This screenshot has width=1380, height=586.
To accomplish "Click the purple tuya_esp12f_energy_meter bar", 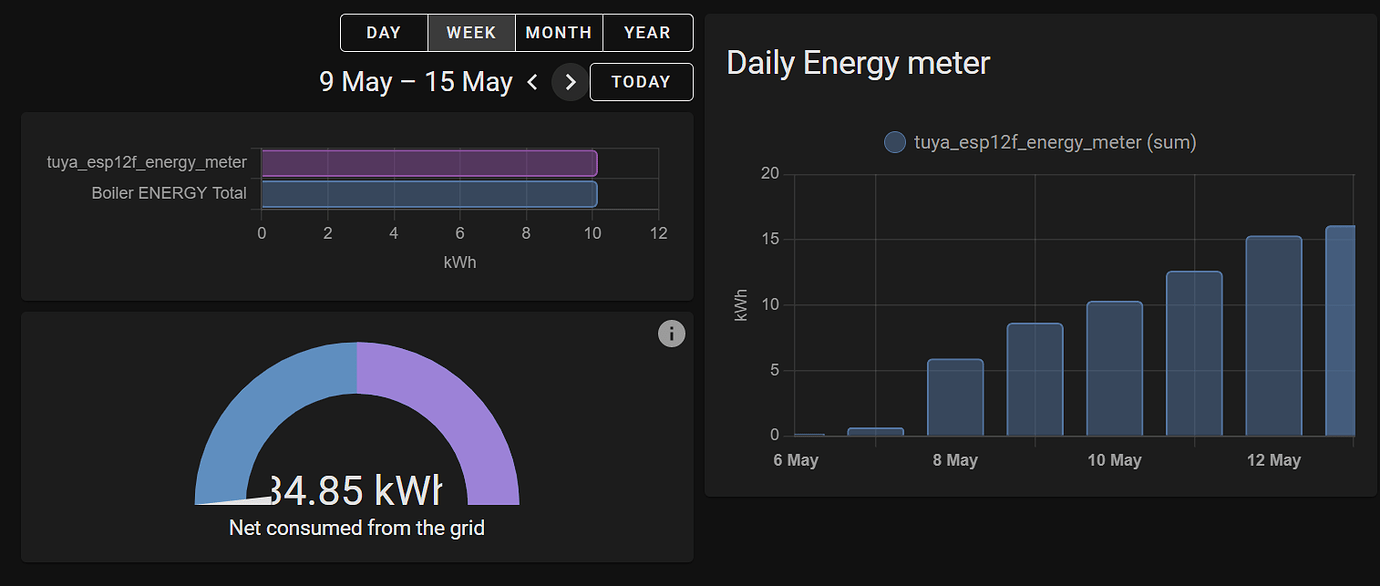I will click(429, 163).
